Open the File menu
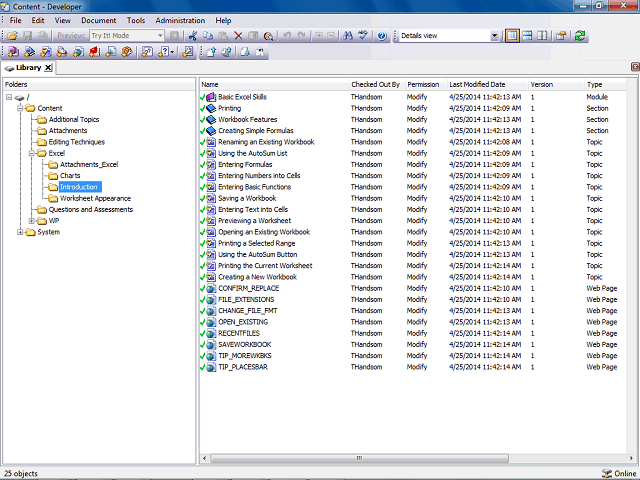Image resolution: width=640 pixels, height=480 pixels. pyautogui.click(x=16, y=20)
